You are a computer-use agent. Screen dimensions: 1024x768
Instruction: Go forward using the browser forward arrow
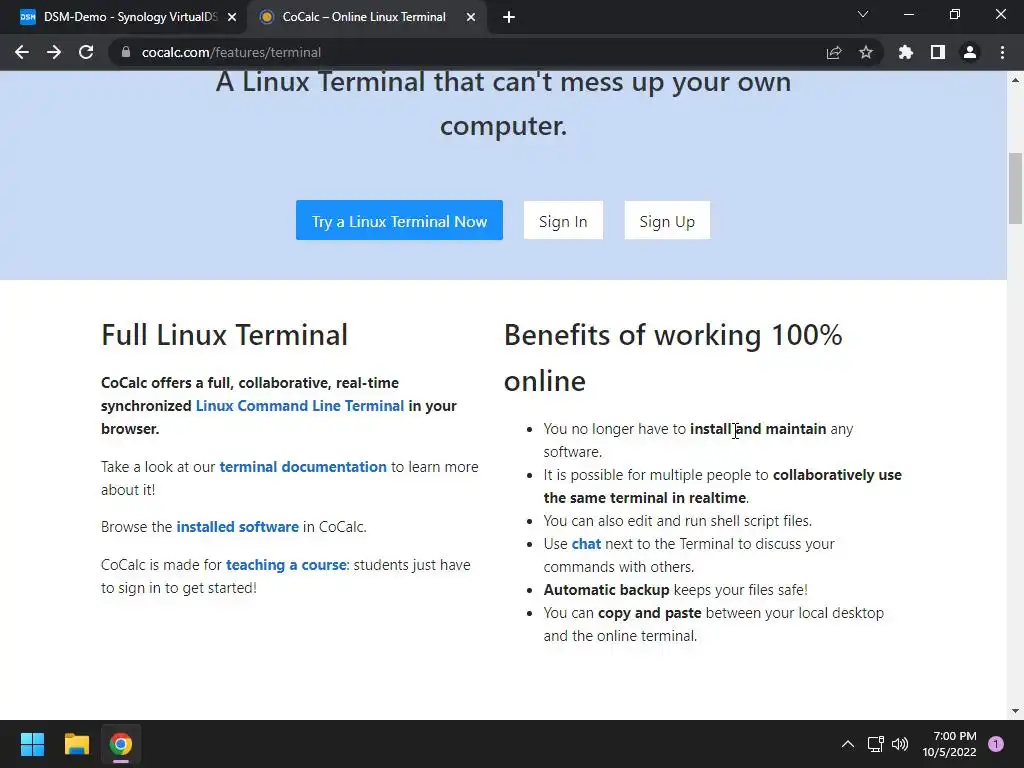[x=54, y=52]
